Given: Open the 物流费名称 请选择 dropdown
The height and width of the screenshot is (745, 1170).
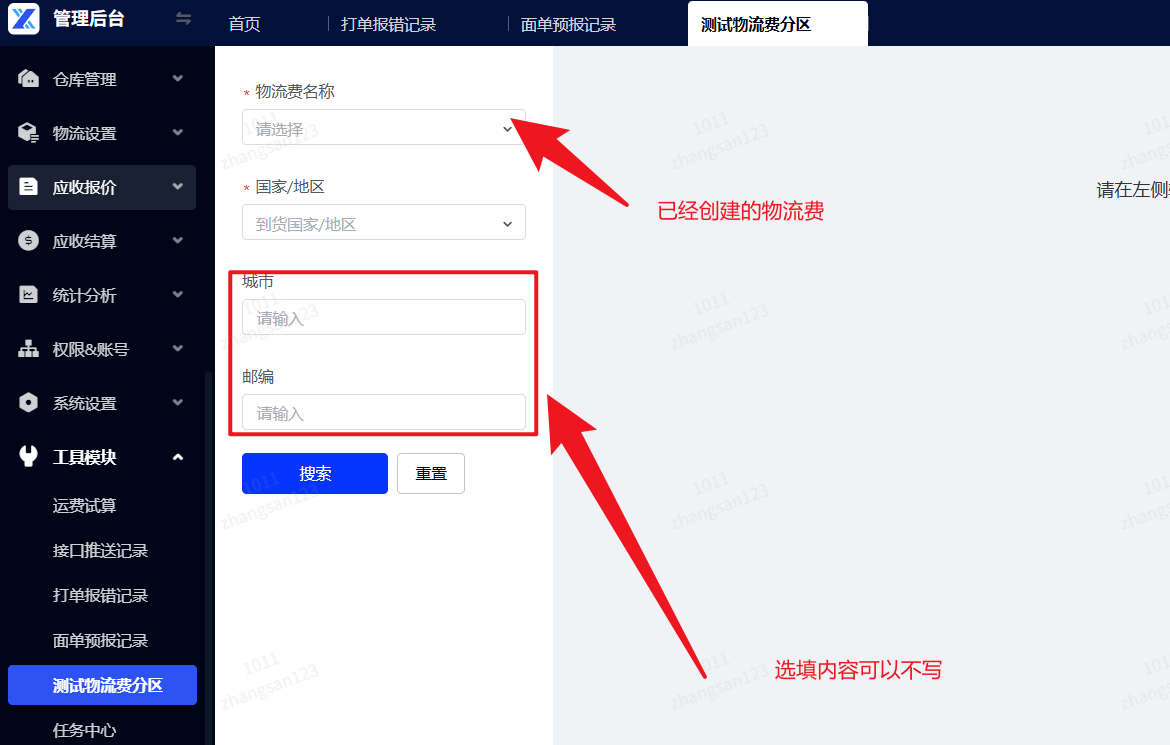Looking at the screenshot, I should (384, 128).
